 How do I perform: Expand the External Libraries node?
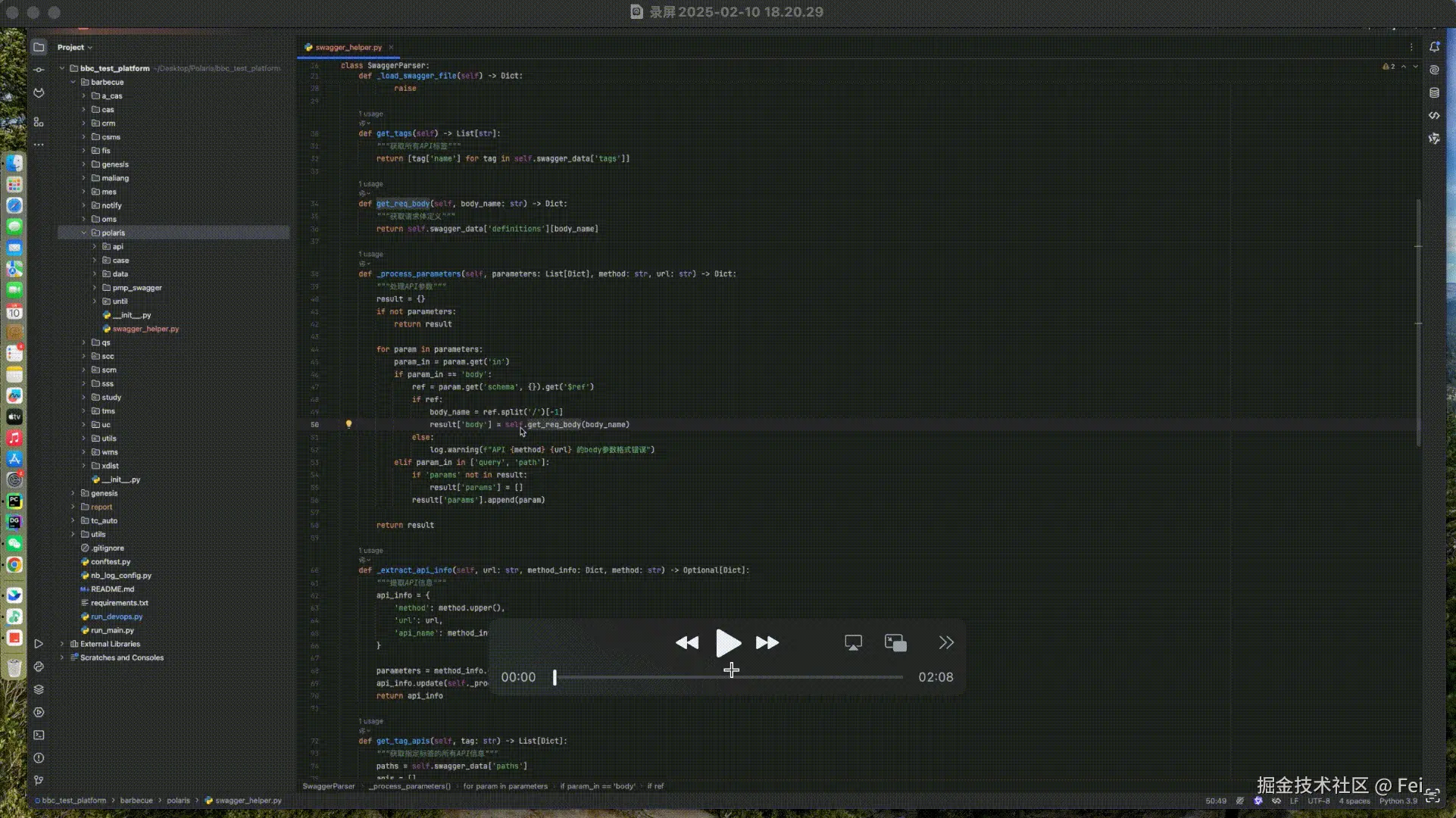(x=61, y=644)
